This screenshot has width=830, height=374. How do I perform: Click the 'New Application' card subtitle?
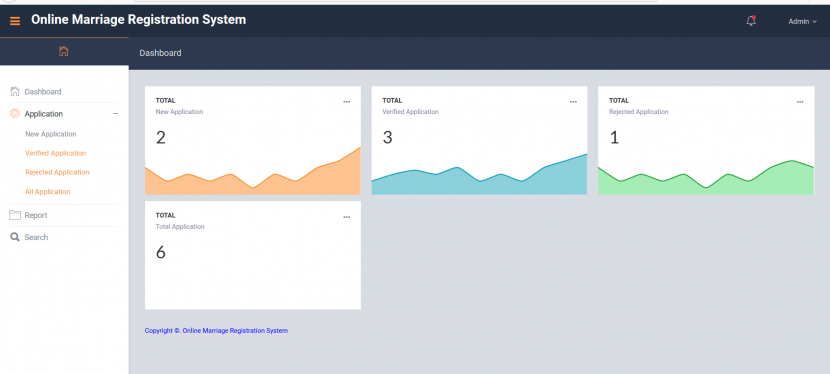[x=179, y=112]
